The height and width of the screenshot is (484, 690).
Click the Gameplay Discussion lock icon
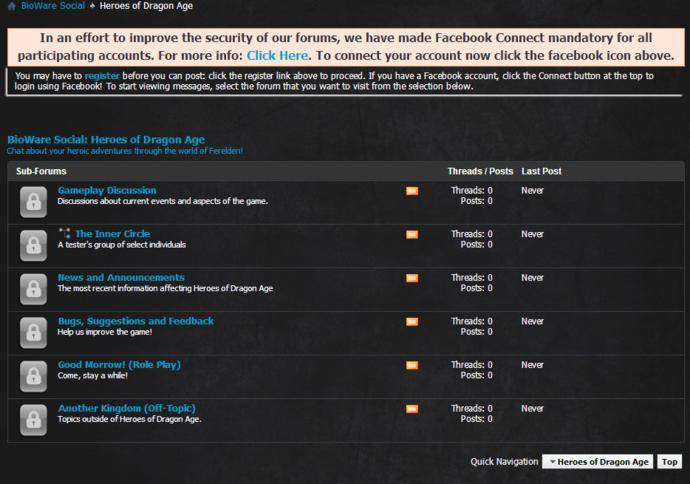click(x=33, y=202)
